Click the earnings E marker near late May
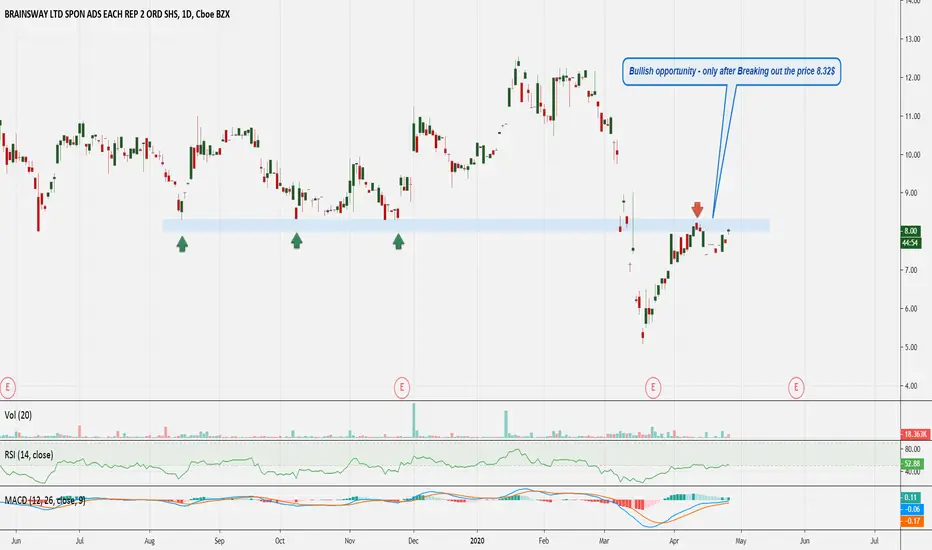The image size is (932, 550). [x=796, y=388]
